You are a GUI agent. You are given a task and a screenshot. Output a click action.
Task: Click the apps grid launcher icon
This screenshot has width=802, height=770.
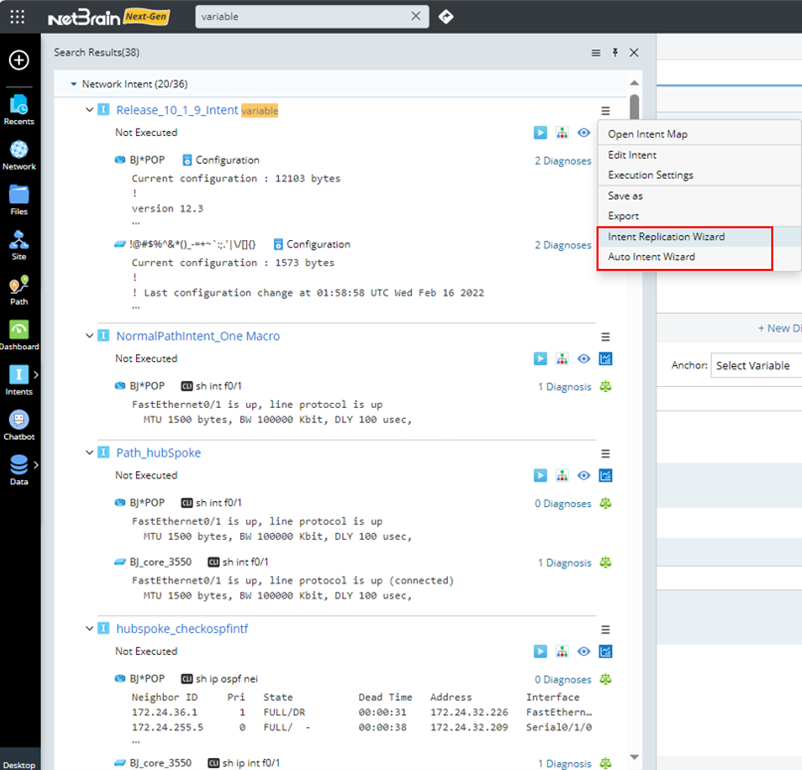pos(18,17)
